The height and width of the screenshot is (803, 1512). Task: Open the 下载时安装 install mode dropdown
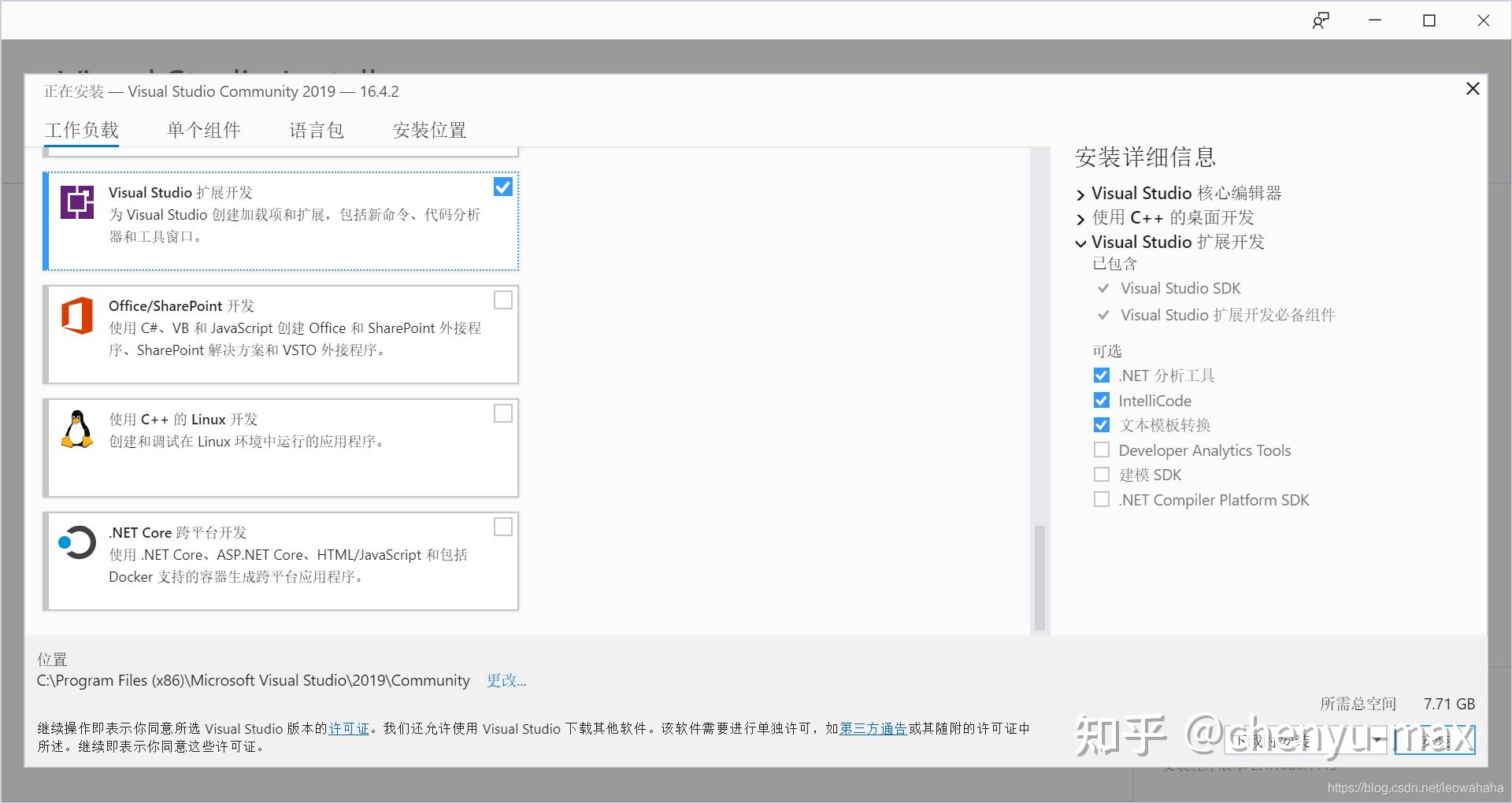point(1306,740)
